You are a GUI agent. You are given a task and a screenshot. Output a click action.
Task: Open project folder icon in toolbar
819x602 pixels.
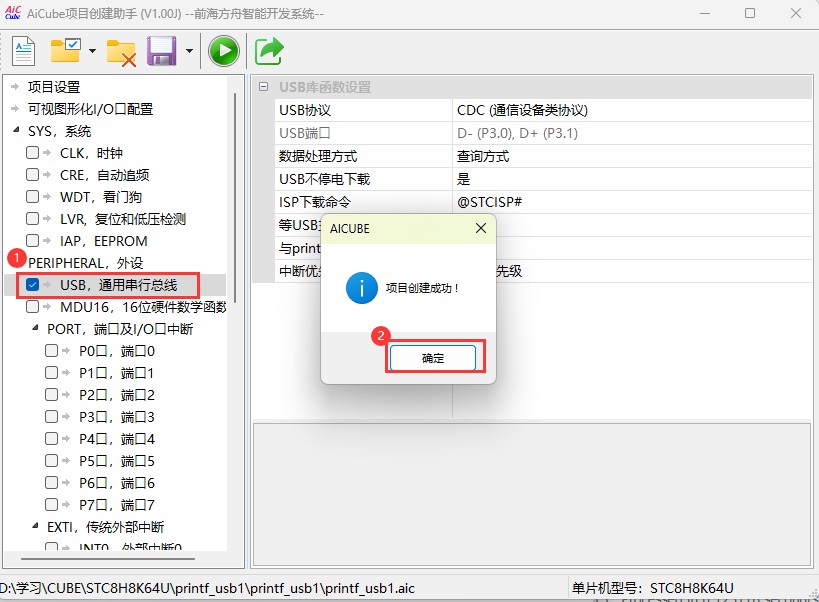click(65, 50)
